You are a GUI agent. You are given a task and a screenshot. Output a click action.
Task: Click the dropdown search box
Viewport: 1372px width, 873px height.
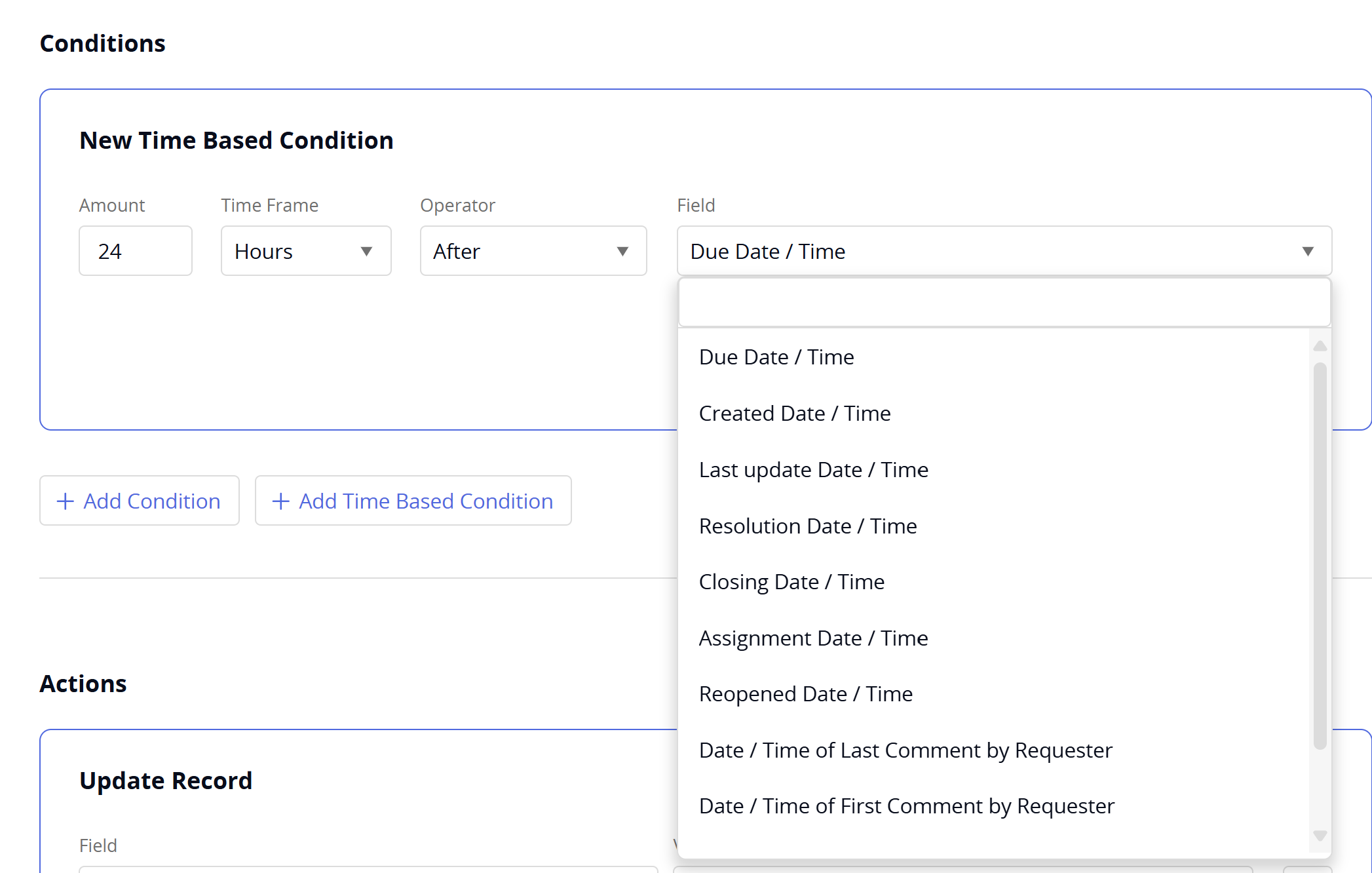pos(1003,303)
